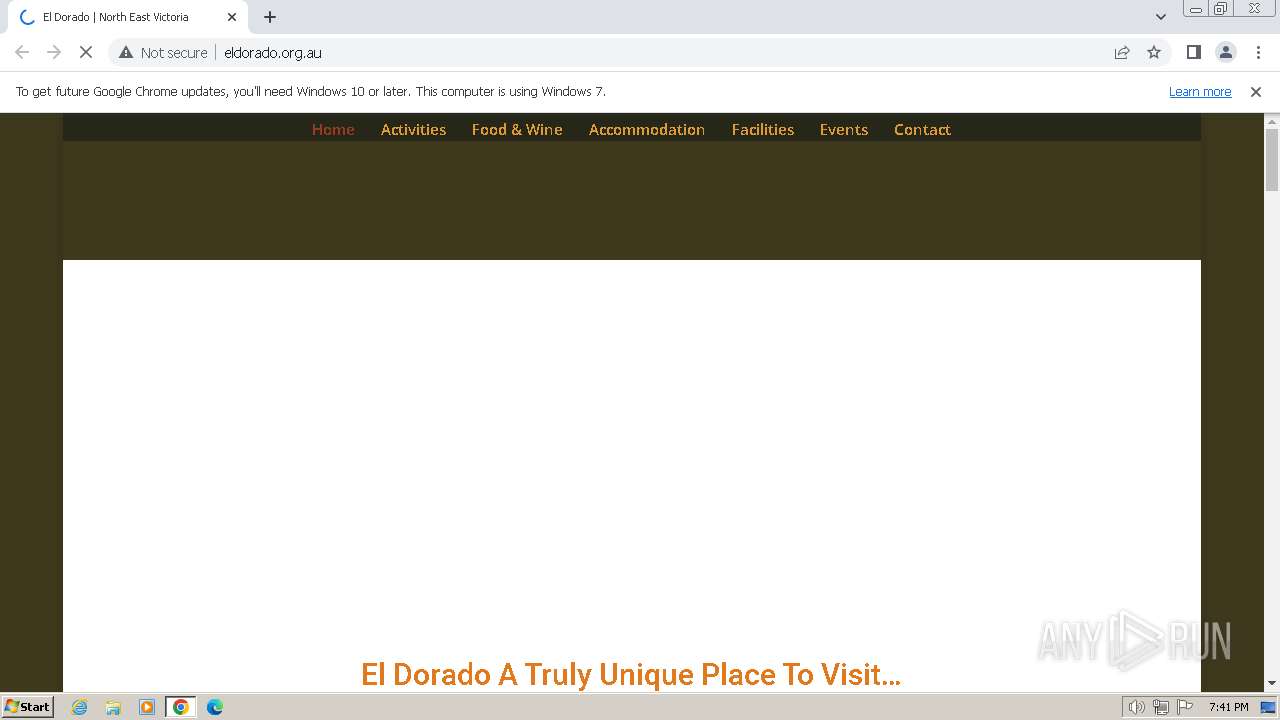This screenshot has height=720, width=1280.
Task: Open Food & Wine menu item
Action: [x=517, y=129]
